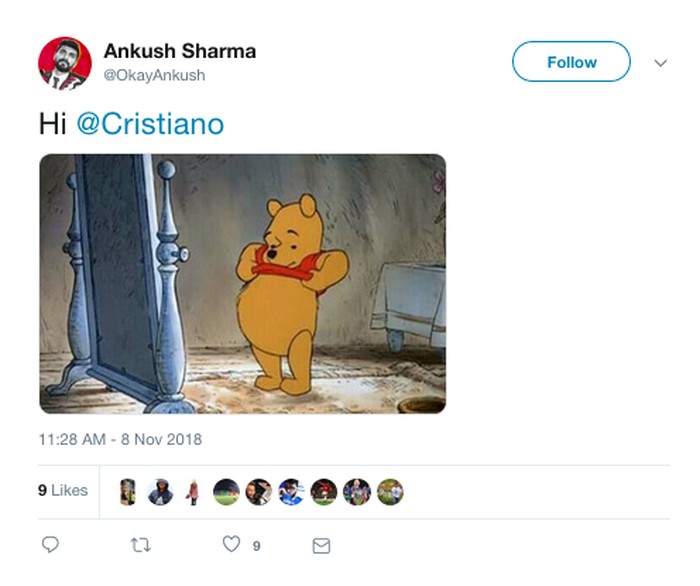Image resolution: width=700 pixels, height=586 pixels.
Task: Open the seventh liker's red jersey avatar
Action: [x=324, y=491]
